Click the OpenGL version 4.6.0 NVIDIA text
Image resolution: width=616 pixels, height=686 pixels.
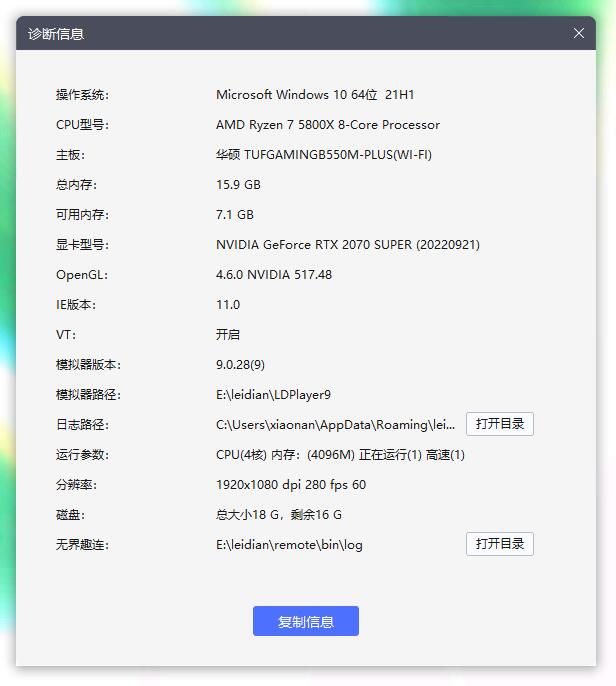point(273,275)
